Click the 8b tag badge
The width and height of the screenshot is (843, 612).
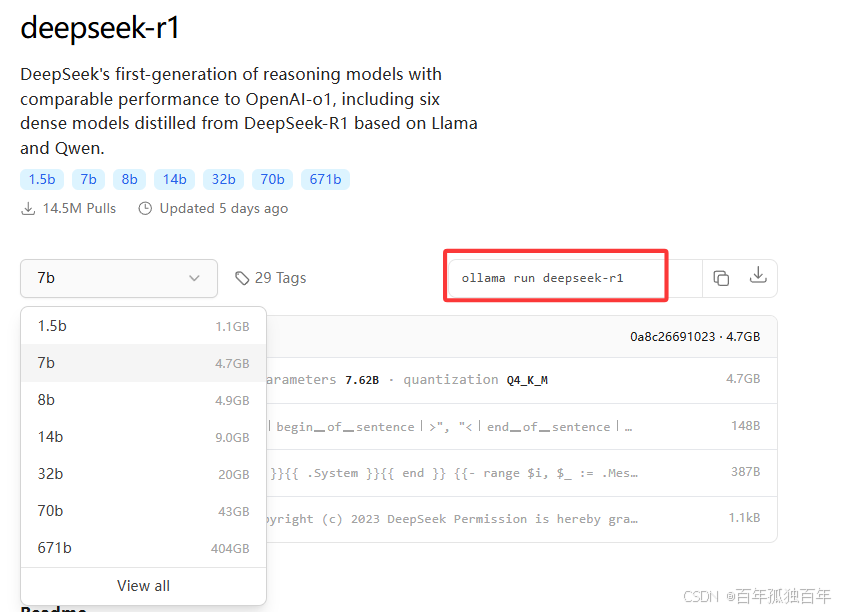130,179
